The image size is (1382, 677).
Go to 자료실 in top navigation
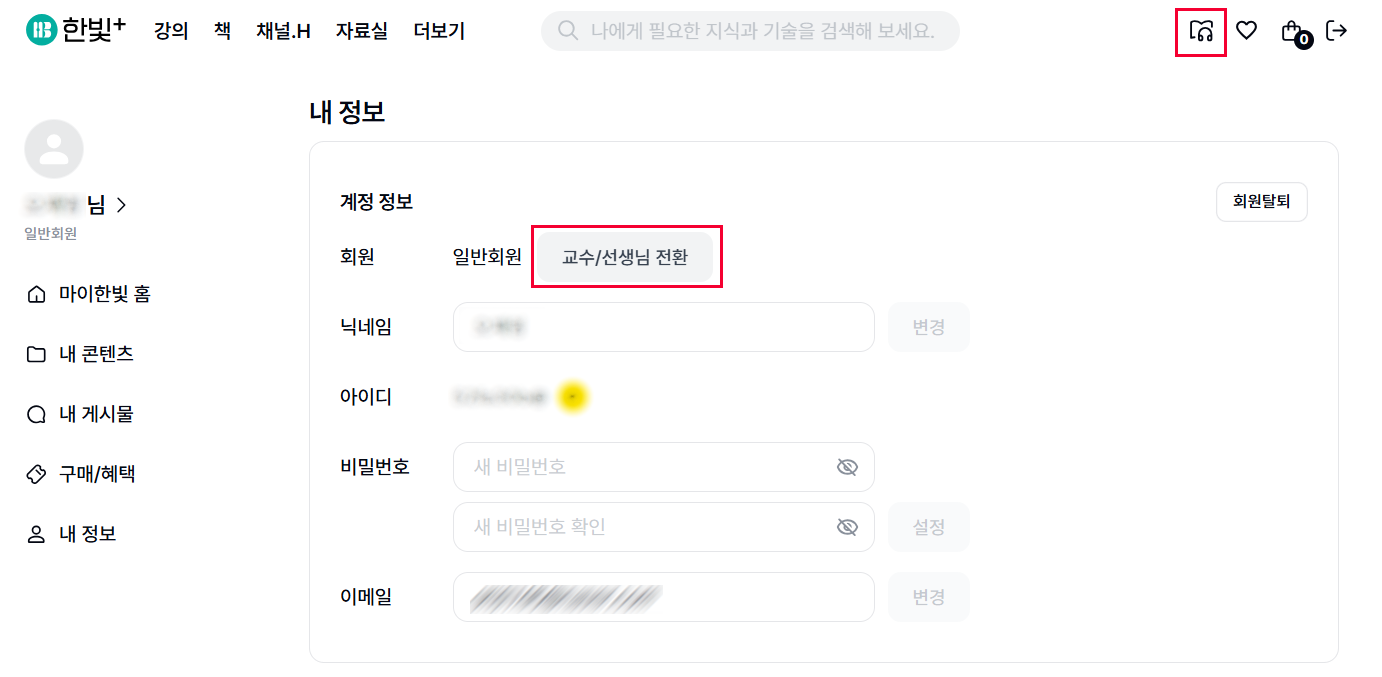362,31
